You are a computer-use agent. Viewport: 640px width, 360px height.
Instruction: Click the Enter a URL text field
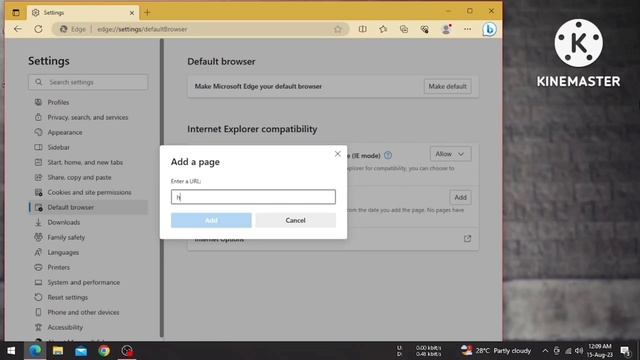(253, 197)
